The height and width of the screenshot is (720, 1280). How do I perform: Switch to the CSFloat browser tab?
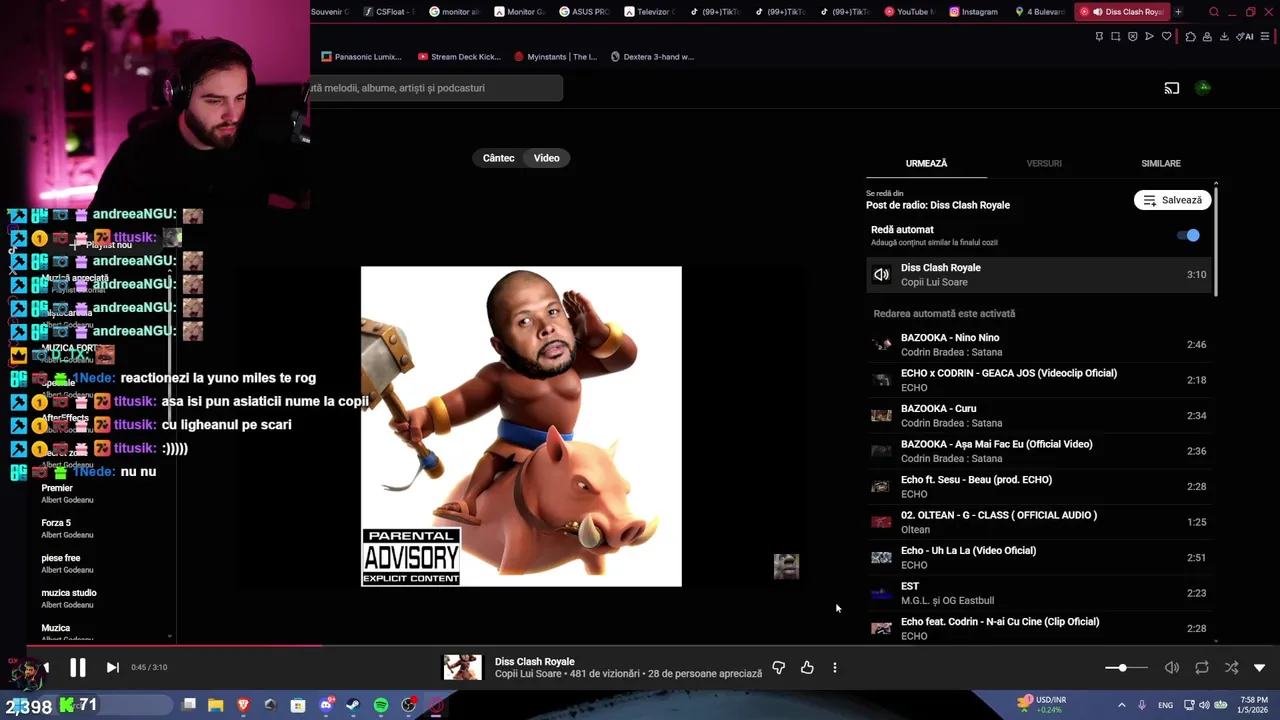tap(388, 12)
